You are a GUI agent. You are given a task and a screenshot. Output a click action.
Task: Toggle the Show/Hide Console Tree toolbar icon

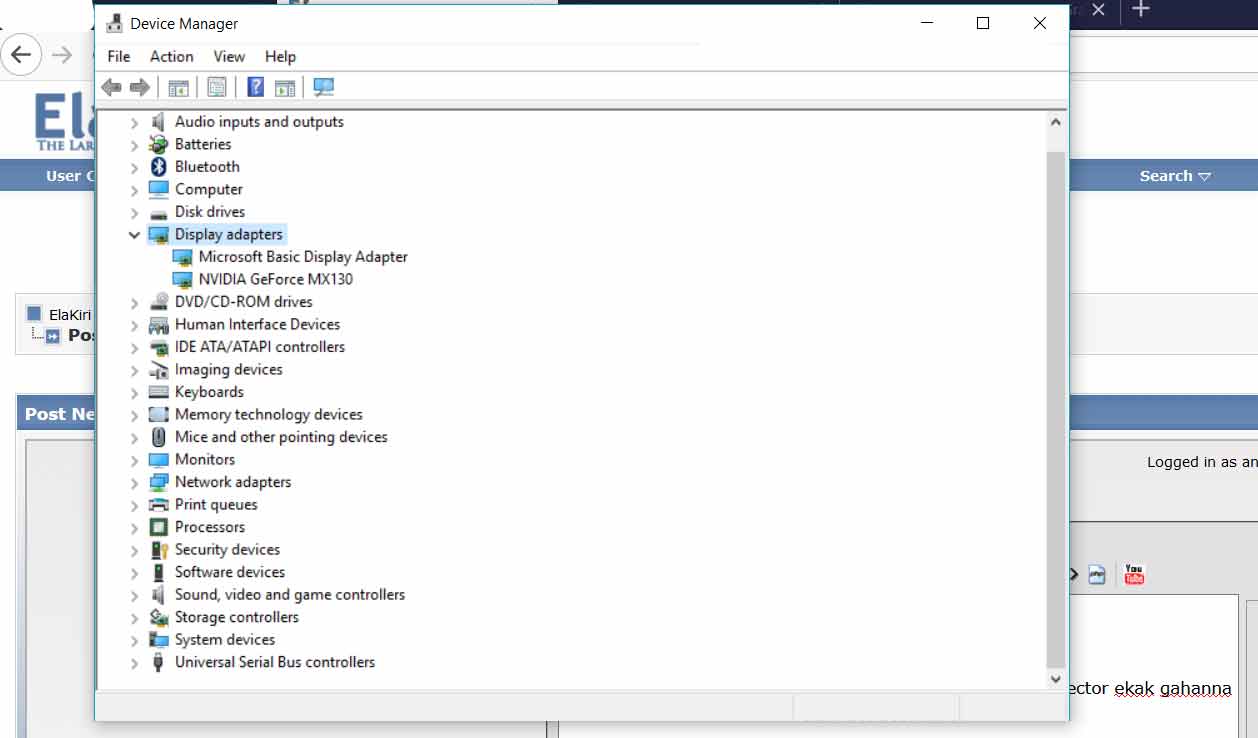tap(178, 88)
